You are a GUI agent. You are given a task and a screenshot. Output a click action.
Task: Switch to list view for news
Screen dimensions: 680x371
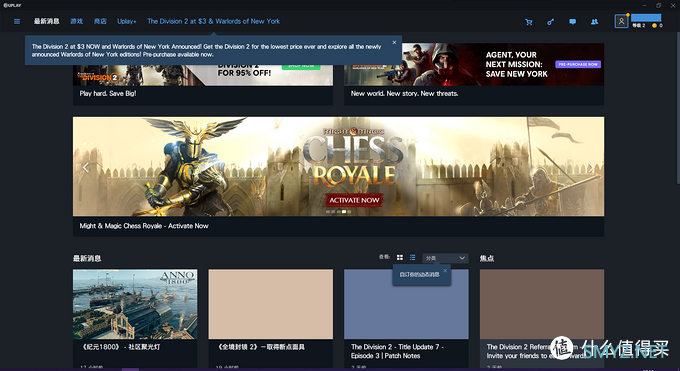coord(412,257)
